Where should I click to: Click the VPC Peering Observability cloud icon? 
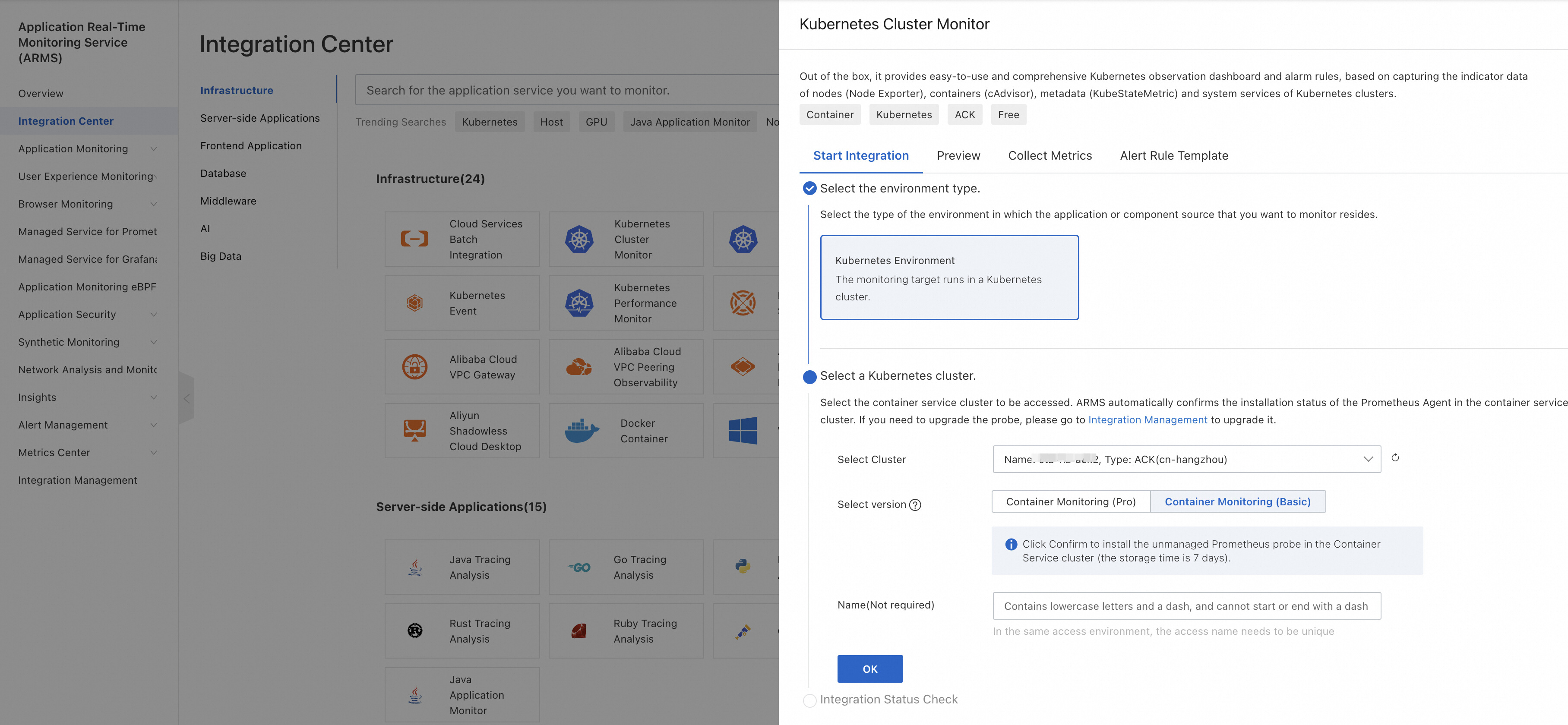point(579,367)
